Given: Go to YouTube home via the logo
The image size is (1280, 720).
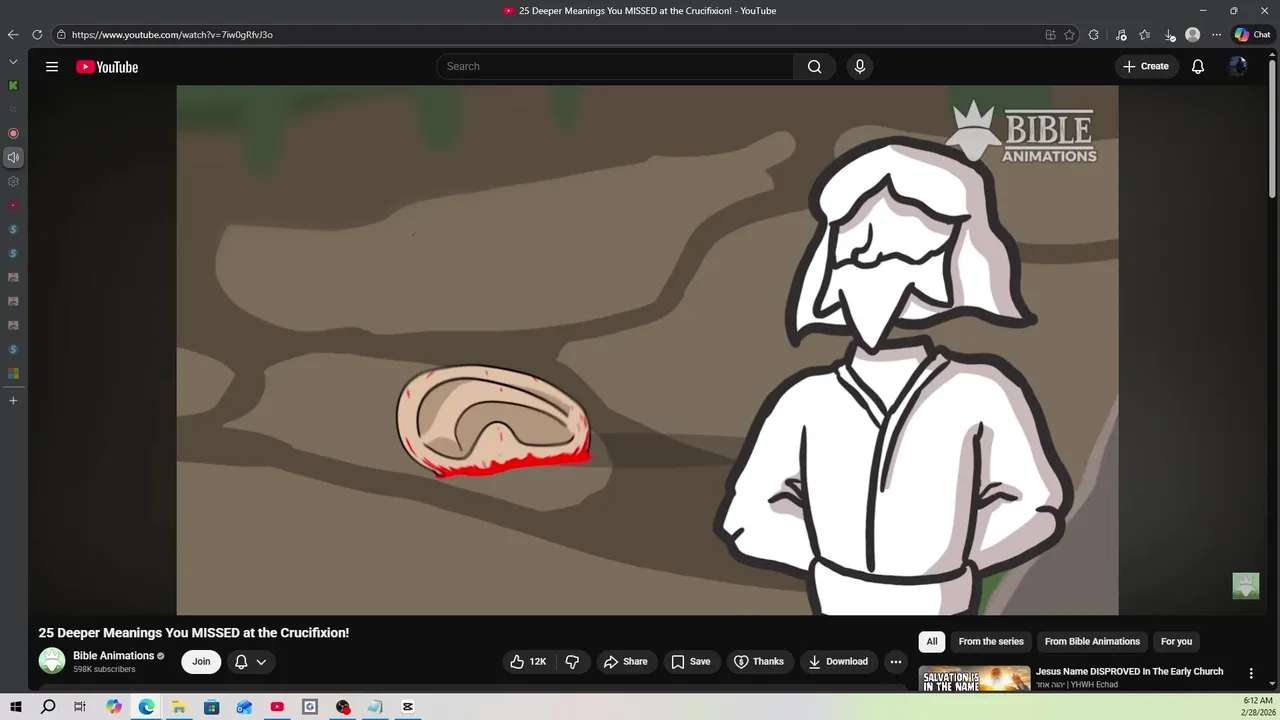Looking at the screenshot, I should [x=107, y=67].
